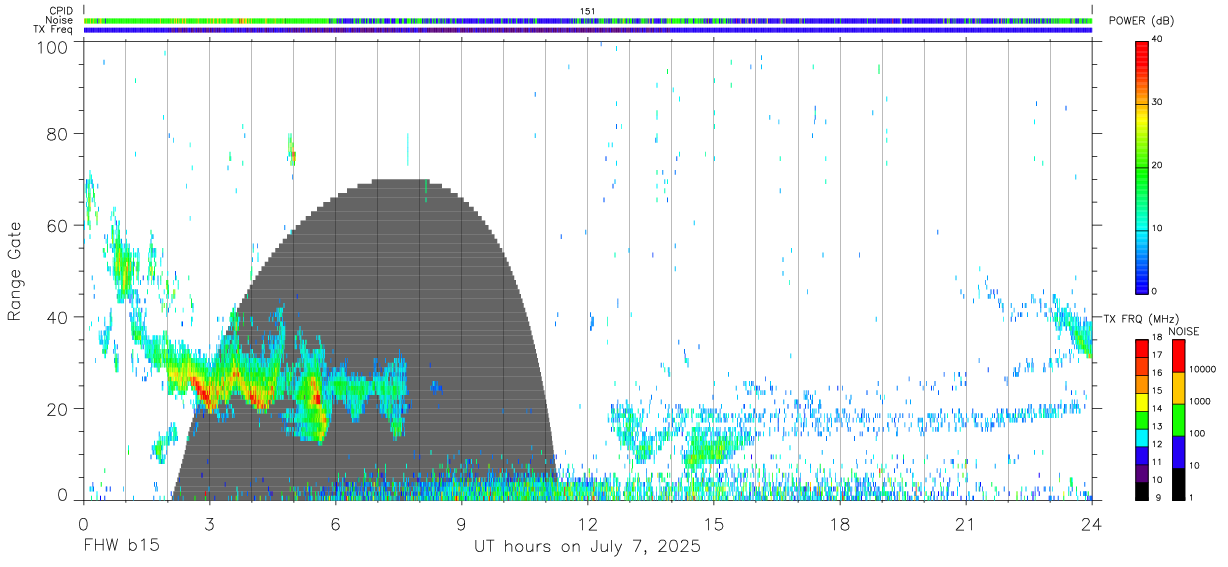Click the POWER (dB) colorbar

(1142, 166)
